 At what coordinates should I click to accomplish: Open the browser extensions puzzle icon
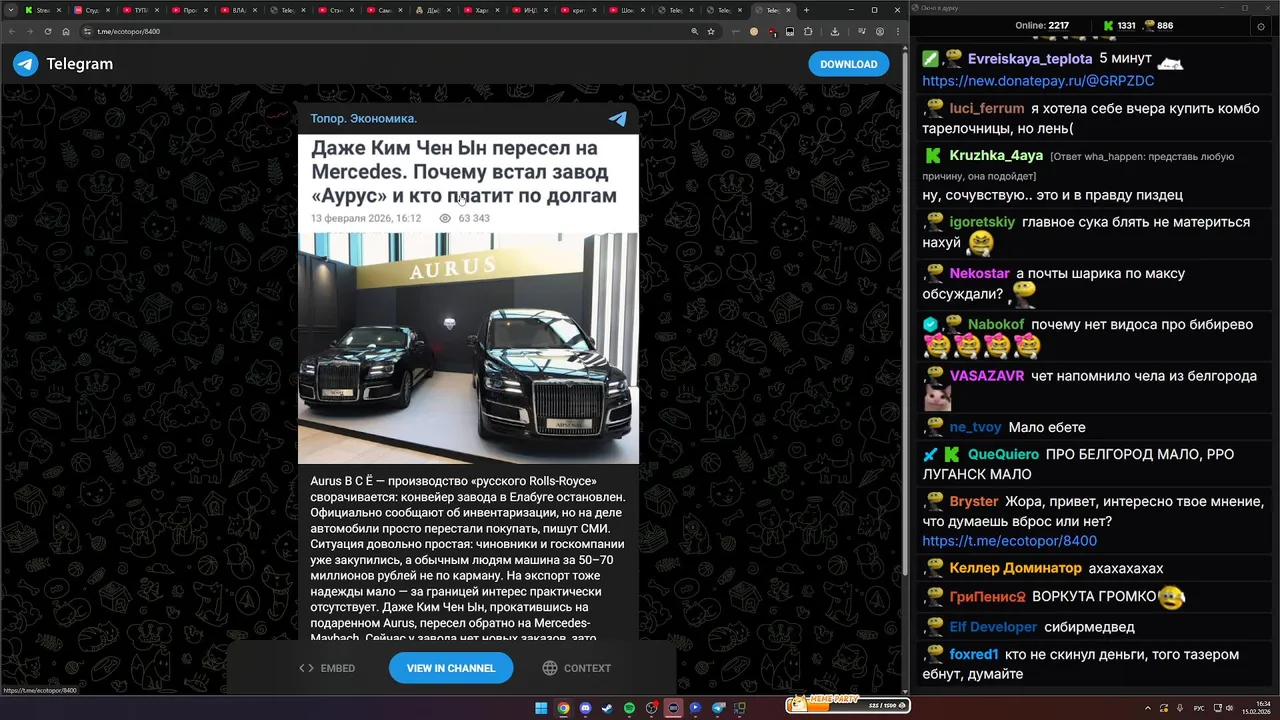[x=808, y=31]
